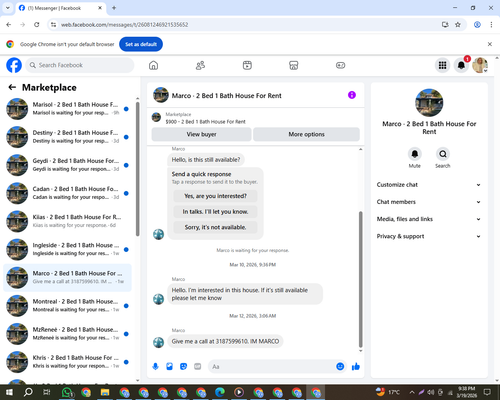Open Microsoft Edge from the taskbar
This screenshot has width=500, height=400.
220,392
